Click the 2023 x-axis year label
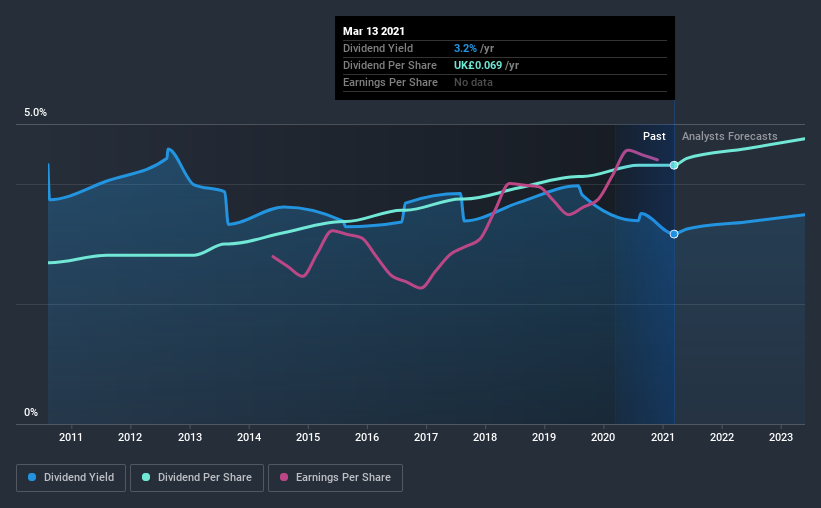821x508 pixels. [781, 437]
